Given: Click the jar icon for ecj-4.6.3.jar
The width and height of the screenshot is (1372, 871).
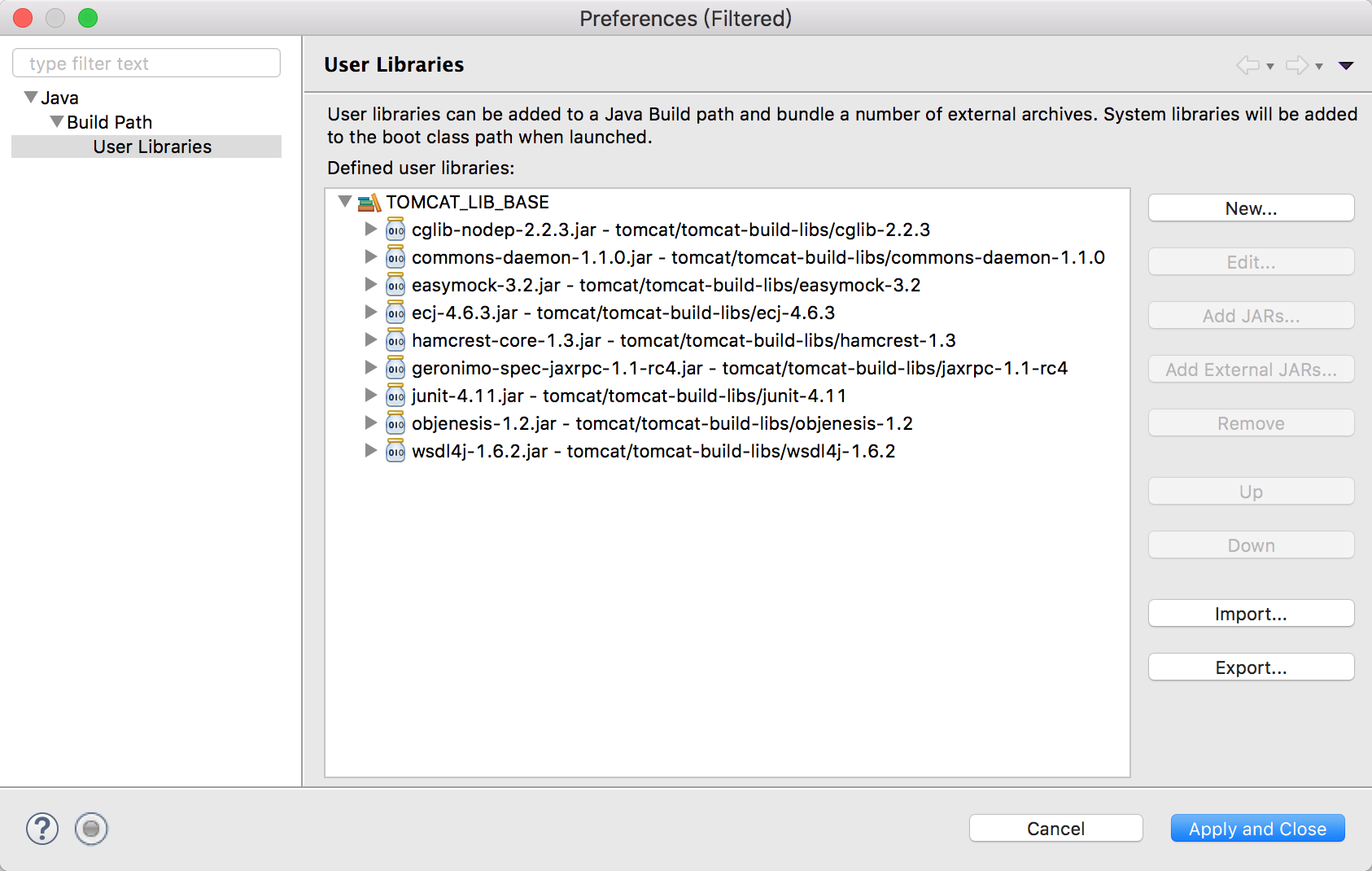Looking at the screenshot, I should click(395, 313).
